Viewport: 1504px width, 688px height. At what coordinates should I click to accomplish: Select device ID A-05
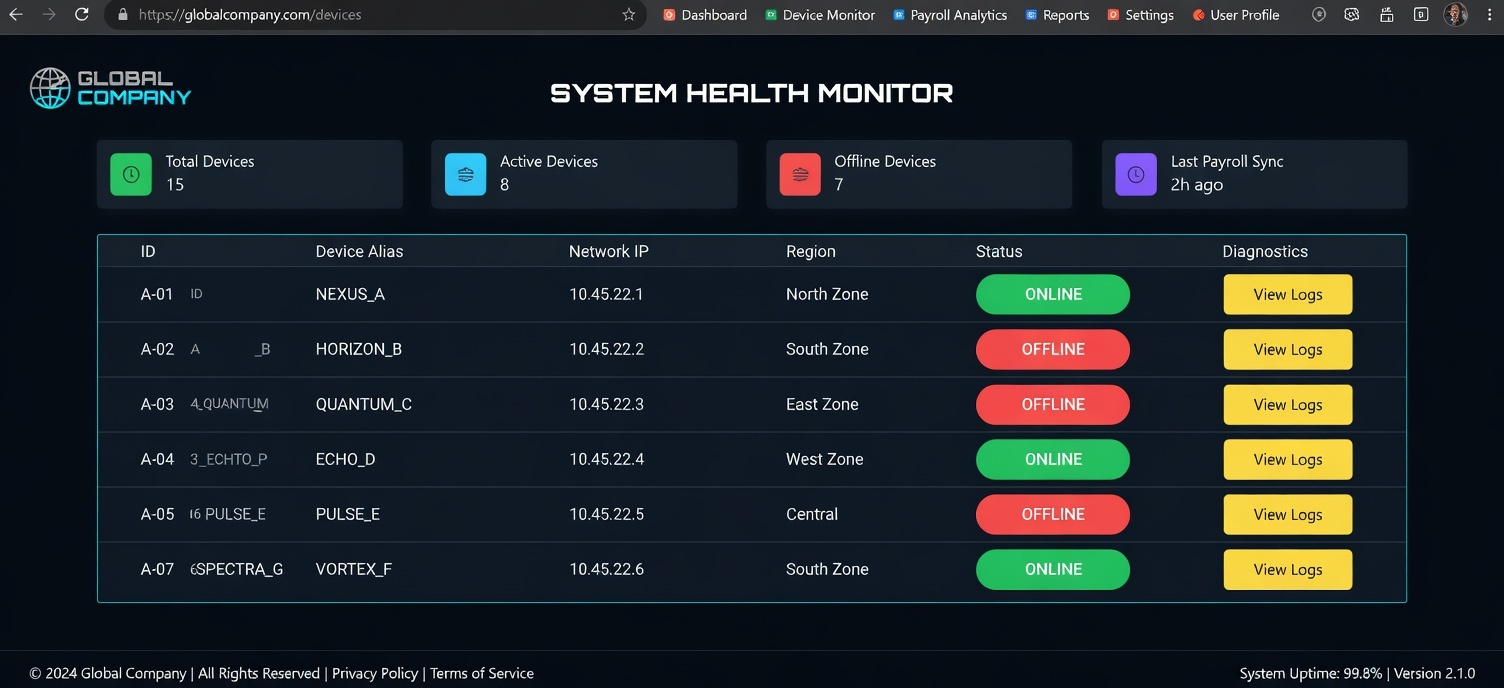158,514
